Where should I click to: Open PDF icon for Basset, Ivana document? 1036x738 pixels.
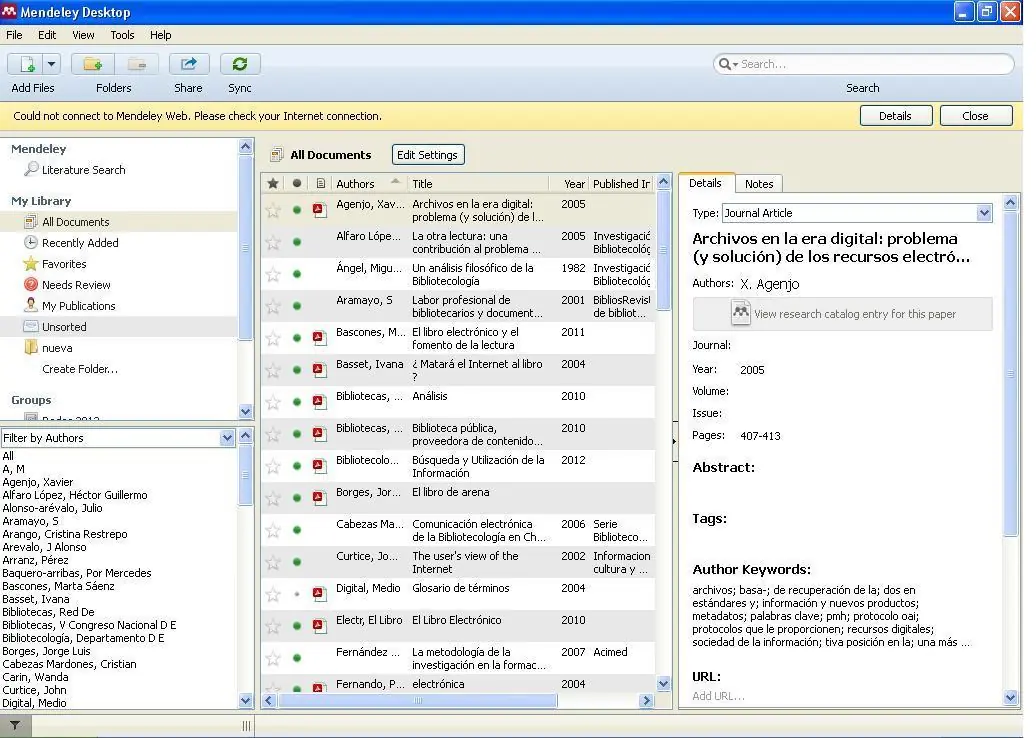coord(320,370)
